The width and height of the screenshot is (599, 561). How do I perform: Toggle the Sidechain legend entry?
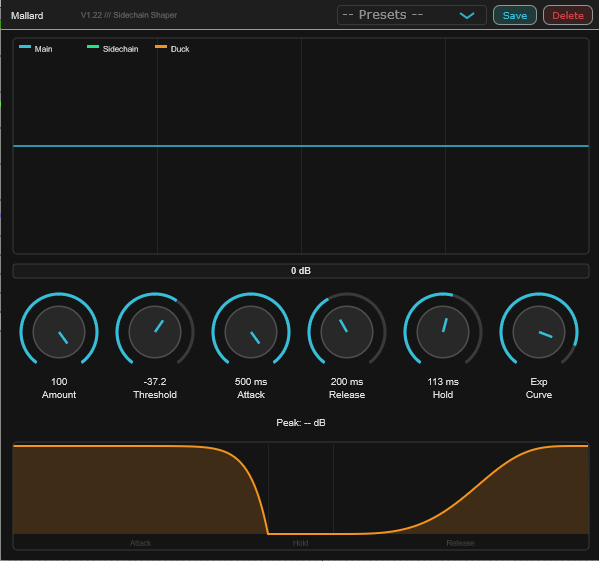113,49
